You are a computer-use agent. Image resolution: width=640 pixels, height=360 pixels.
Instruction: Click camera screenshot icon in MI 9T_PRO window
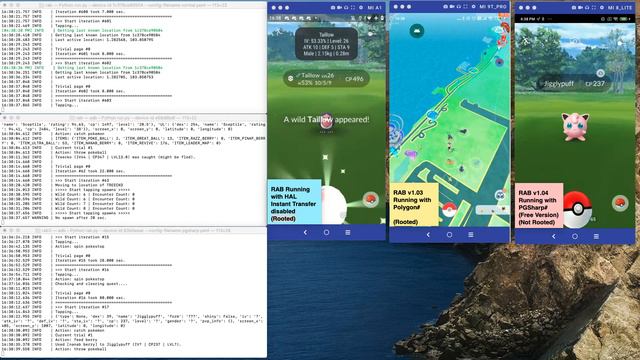(x=446, y=7)
